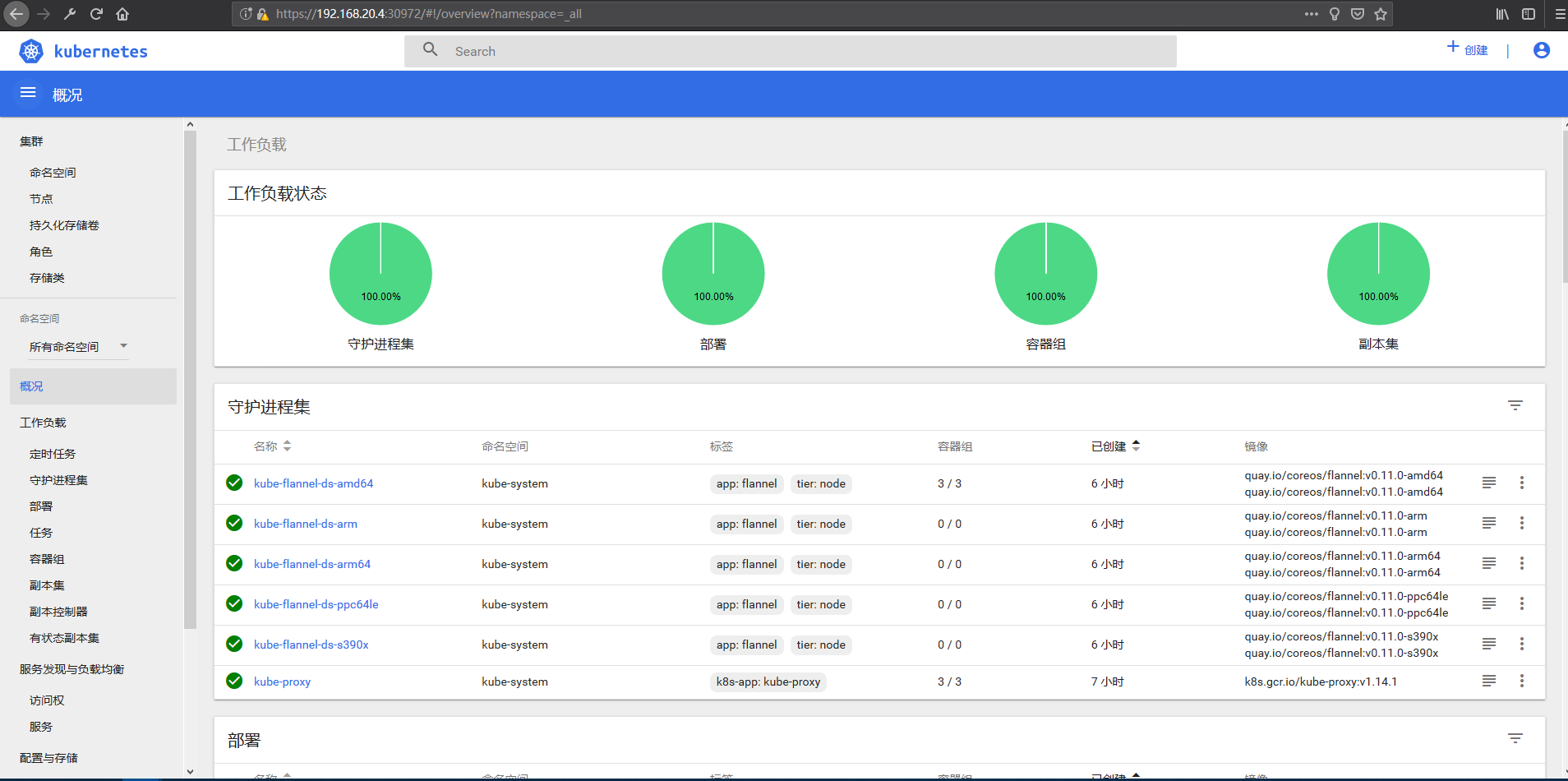Click the plus 创建 create button
The height and width of the screenshot is (781, 1568).
click(1468, 49)
